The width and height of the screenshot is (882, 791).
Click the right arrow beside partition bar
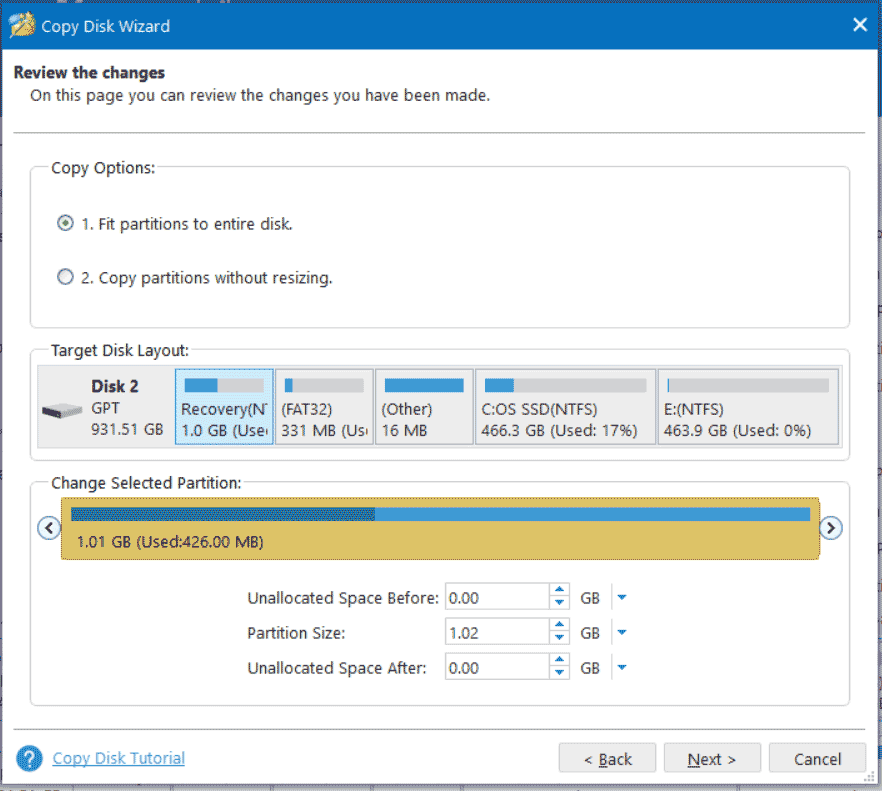tap(831, 528)
